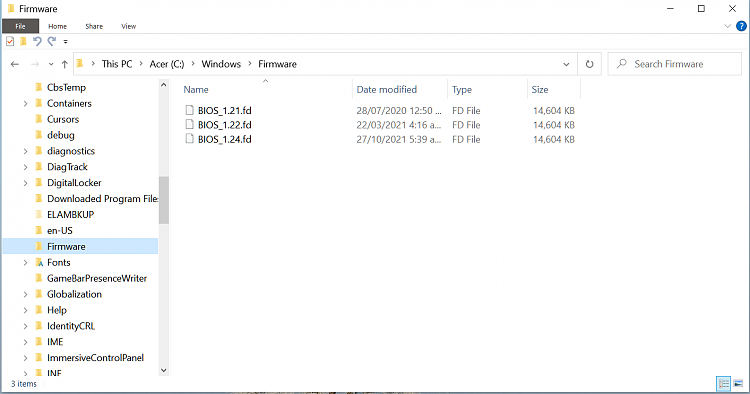Switch to Large icons view in status bar

(738, 383)
